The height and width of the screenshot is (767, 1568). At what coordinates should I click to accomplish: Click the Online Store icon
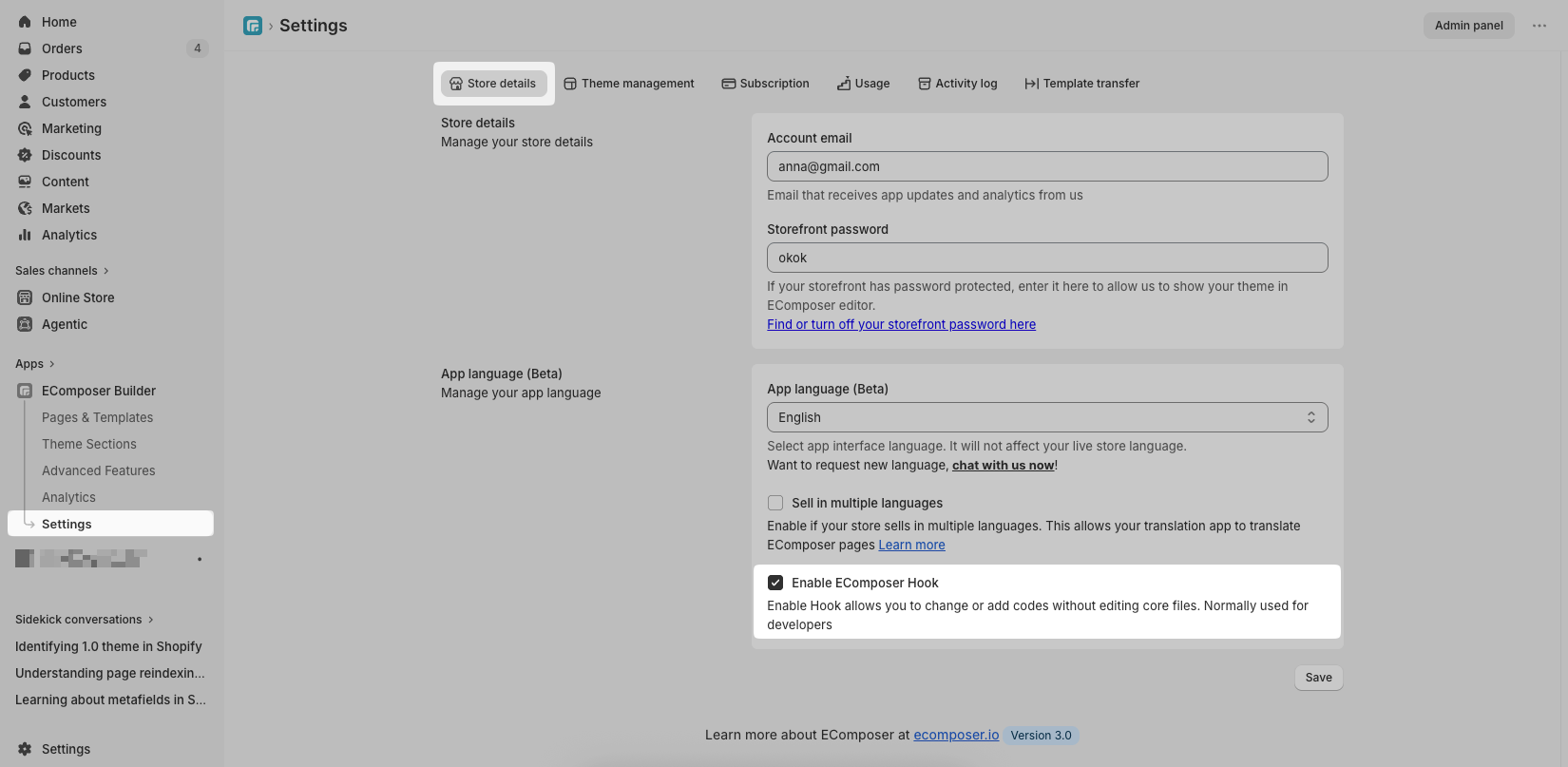point(25,297)
